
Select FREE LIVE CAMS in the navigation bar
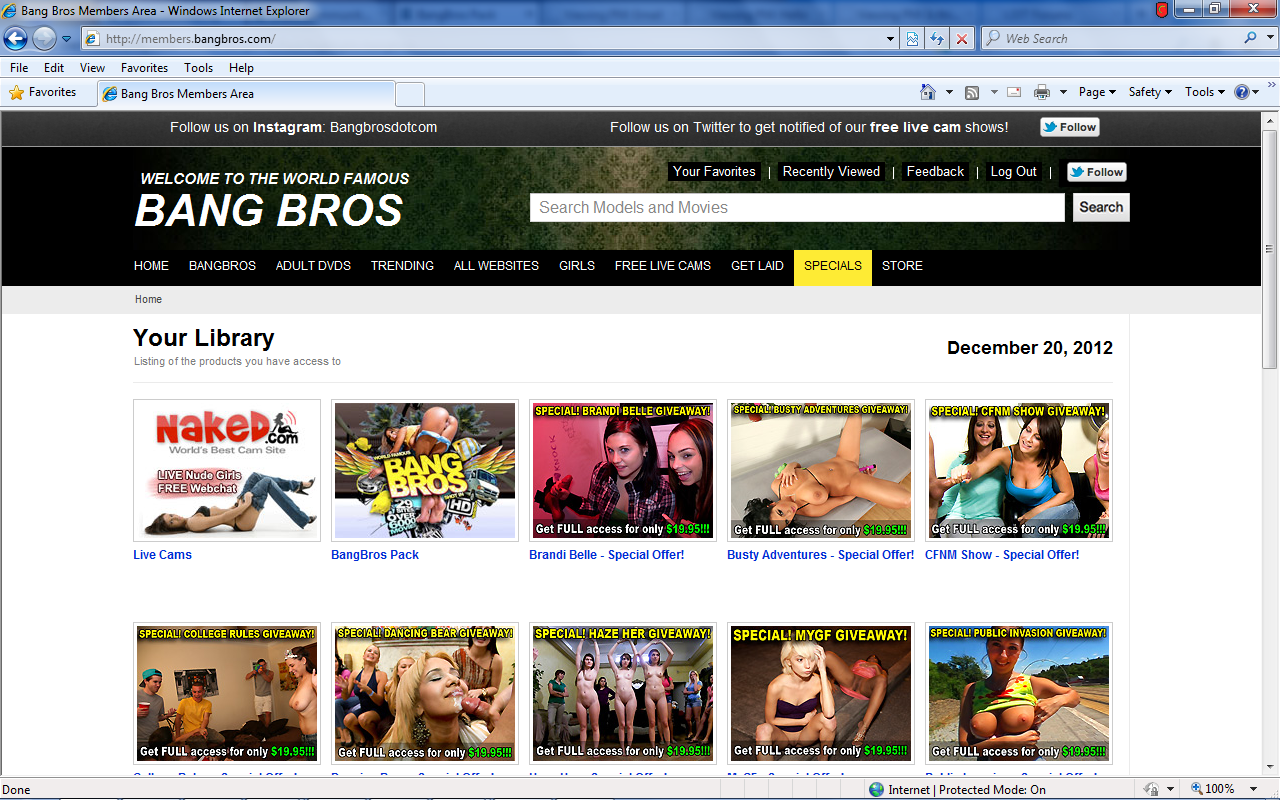(663, 266)
